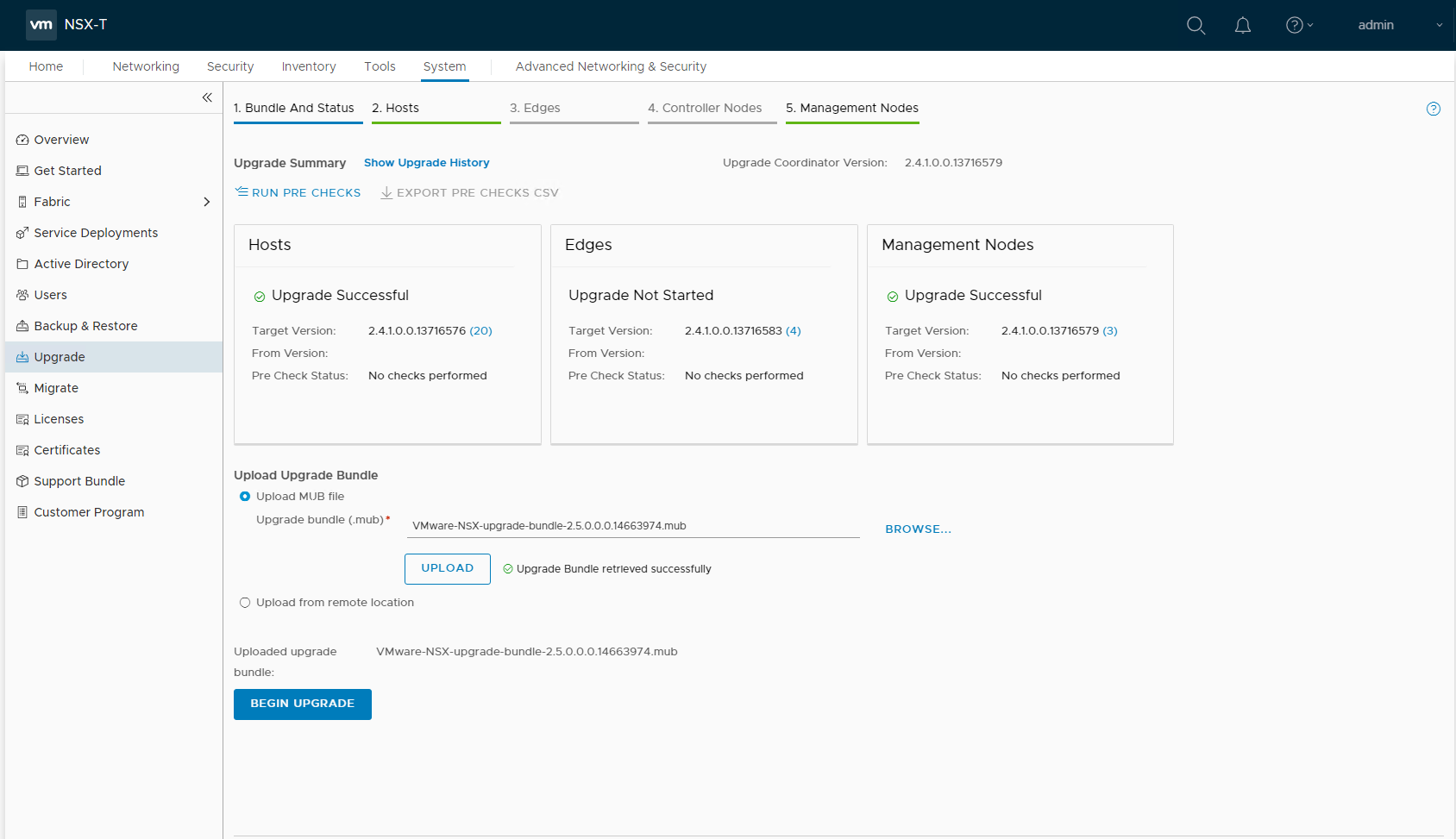Viewport: 1456px width, 839px height.
Task: Select the Upload from remote location option
Action: 245,603
